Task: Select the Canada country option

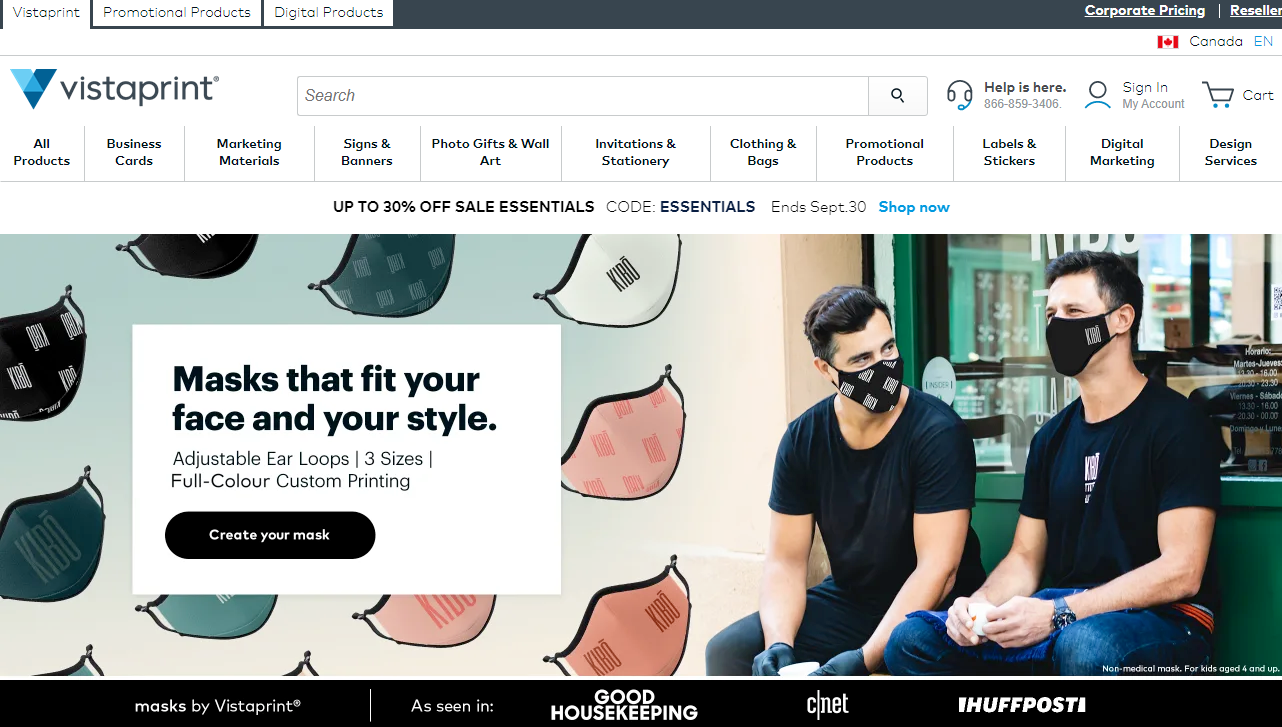Action: pyautogui.click(x=1216, y=42)
